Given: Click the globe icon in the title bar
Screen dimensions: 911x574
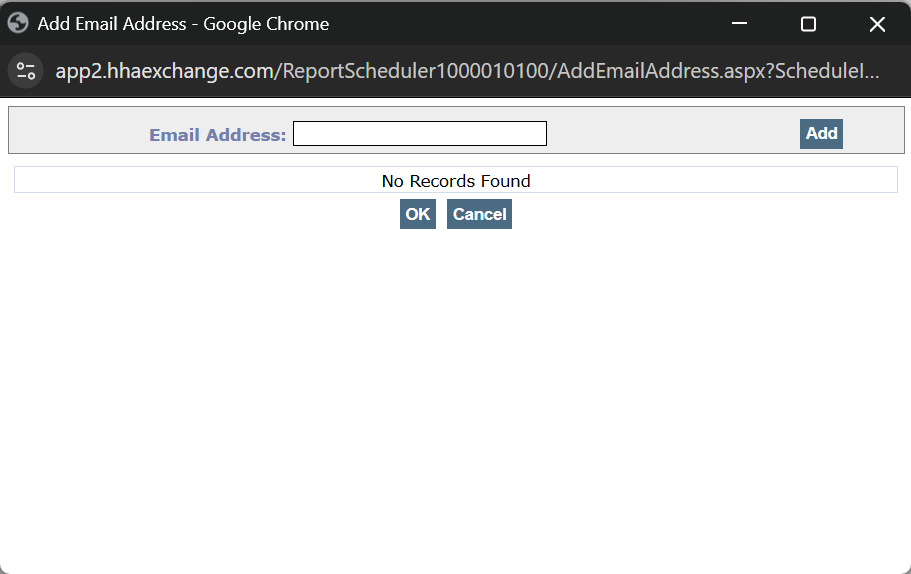Looking at the screenshot, I should (18, 23).
